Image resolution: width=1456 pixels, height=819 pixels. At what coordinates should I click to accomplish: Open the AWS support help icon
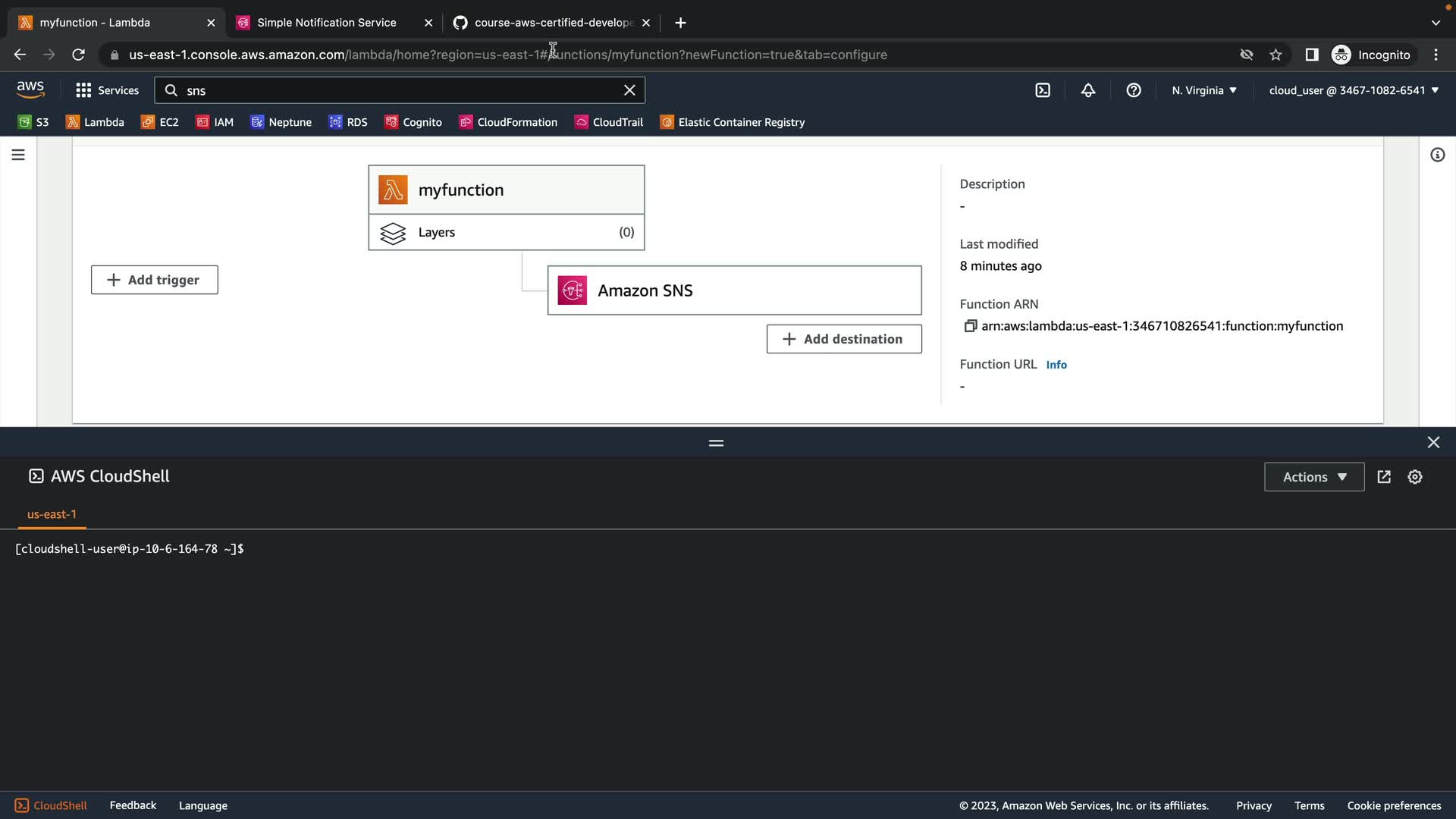pos(1134,90)
